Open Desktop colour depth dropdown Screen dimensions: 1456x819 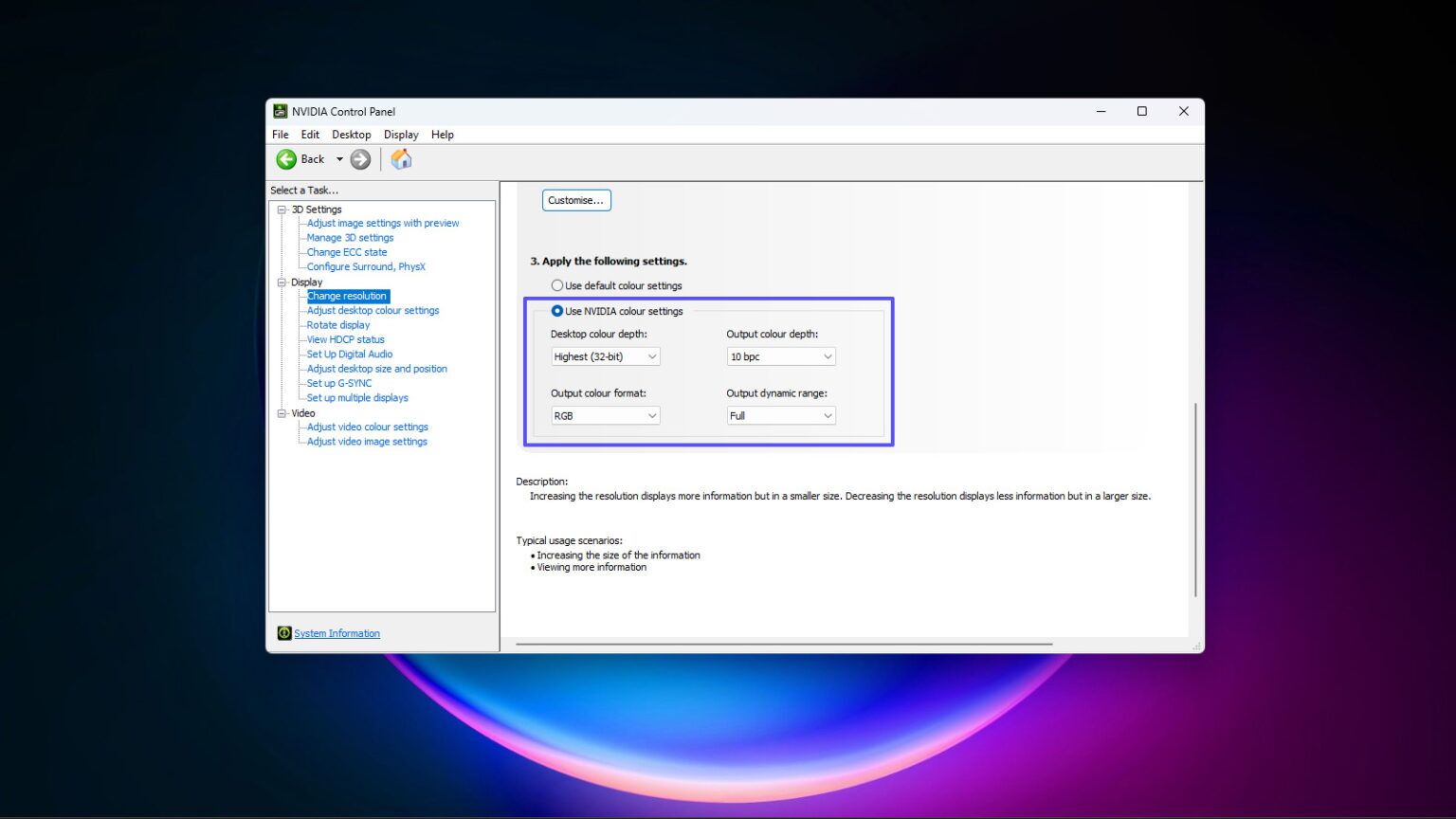[x=605, y=356]
